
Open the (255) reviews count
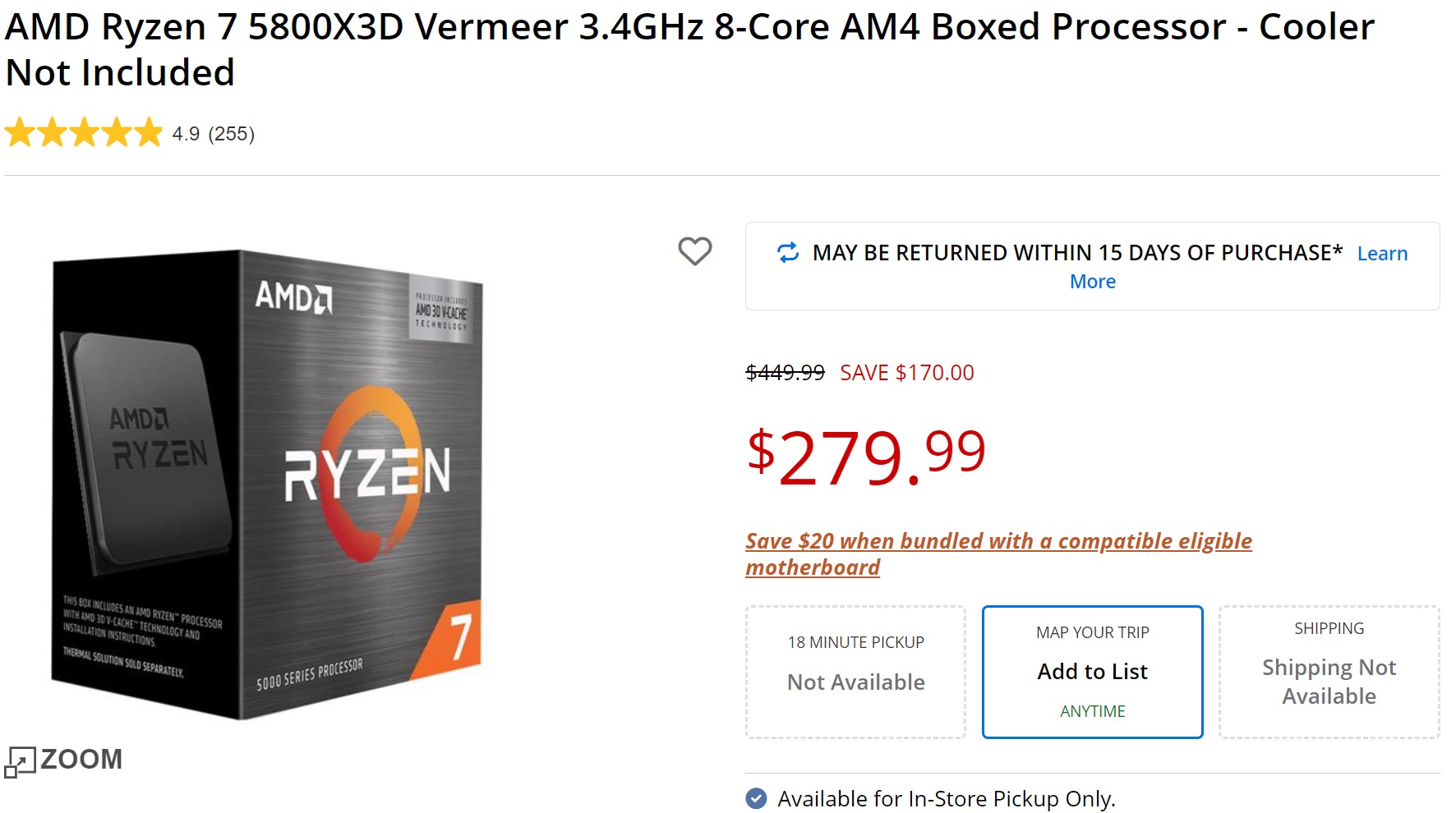pyautogui.click(x=232, y=134)
